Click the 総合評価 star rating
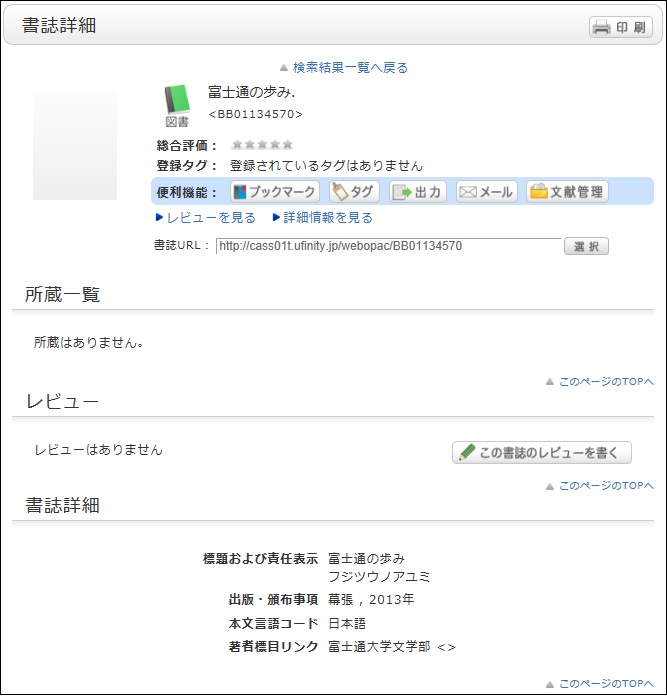This screenshot has height=696, width=667. (x=262, y=144)
